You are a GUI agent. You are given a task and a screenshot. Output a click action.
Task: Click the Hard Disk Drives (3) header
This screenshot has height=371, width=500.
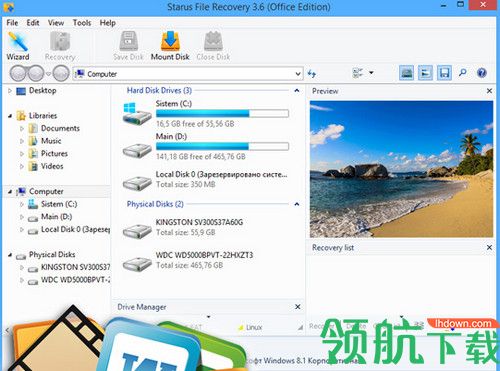(x=159, y=90)
